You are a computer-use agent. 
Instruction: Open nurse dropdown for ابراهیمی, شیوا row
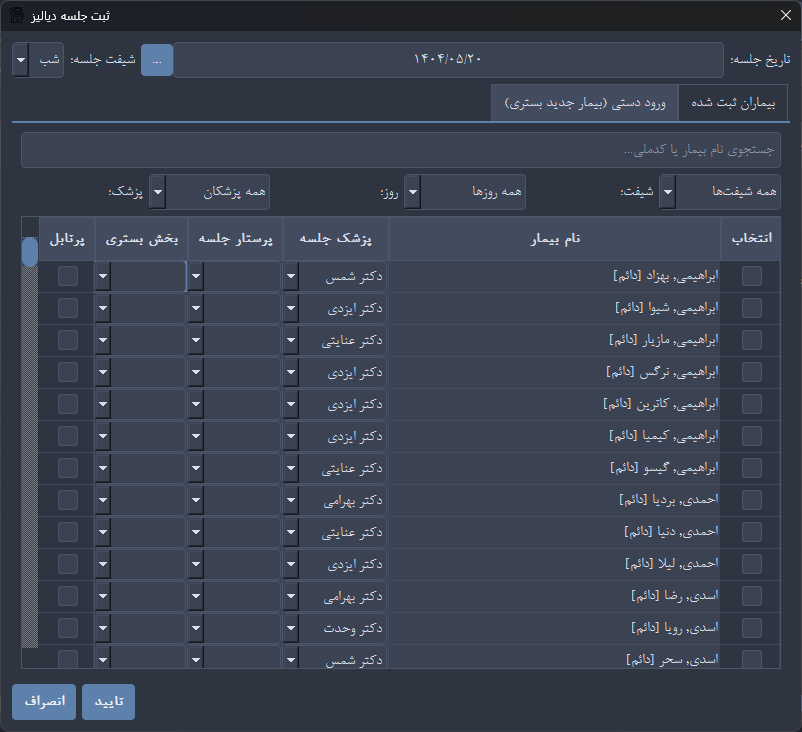click(x=196, y=308)
